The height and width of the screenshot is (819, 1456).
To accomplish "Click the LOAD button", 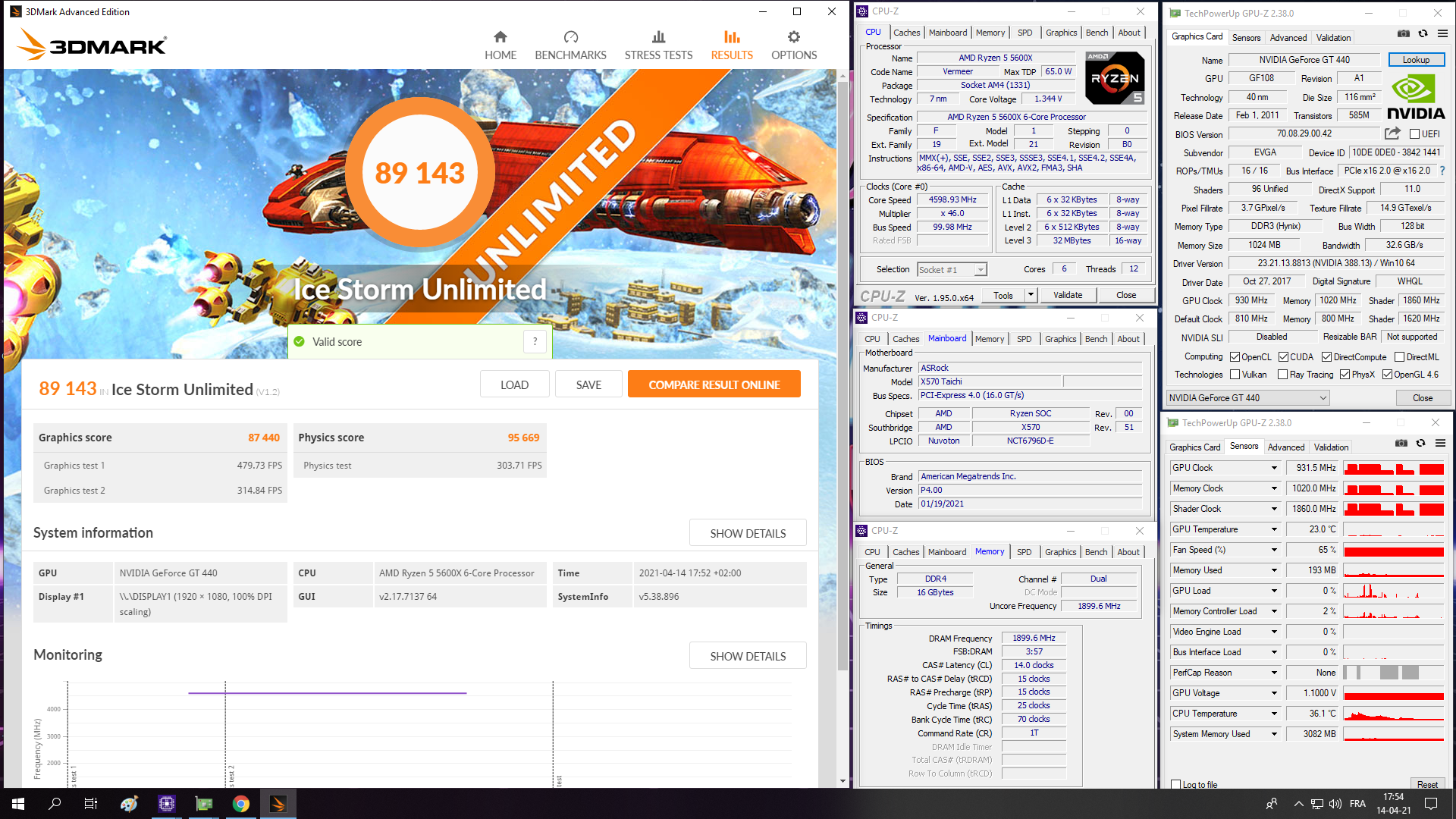I will coord(514,384).
